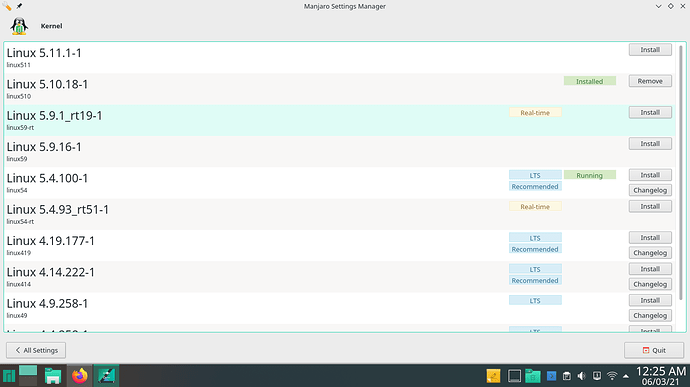Click the linux59-rt package name
The height and width of the screenshot is (387, 690).
click(20, 127)
